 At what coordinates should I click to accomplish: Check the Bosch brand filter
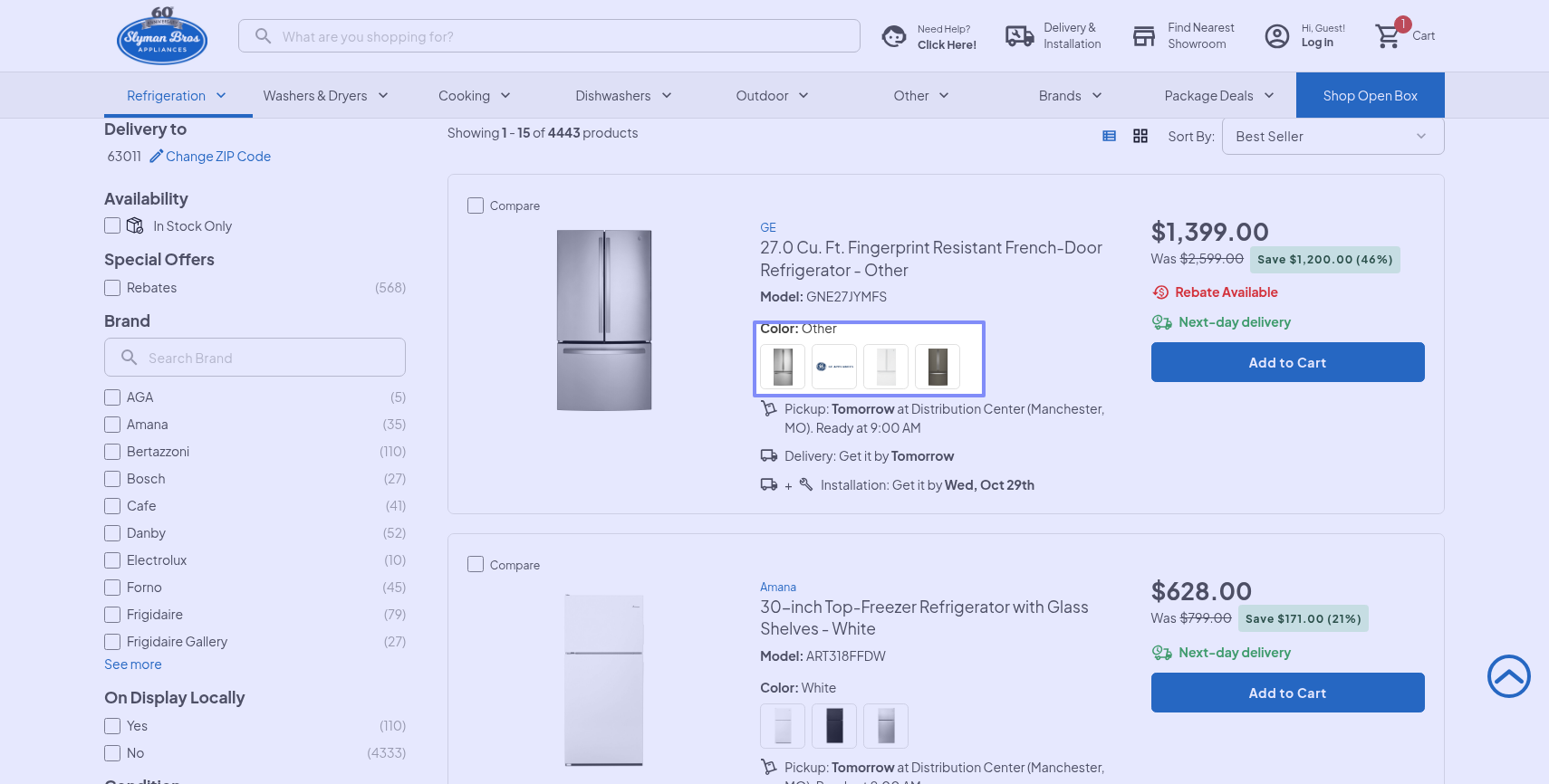(112, 479)
